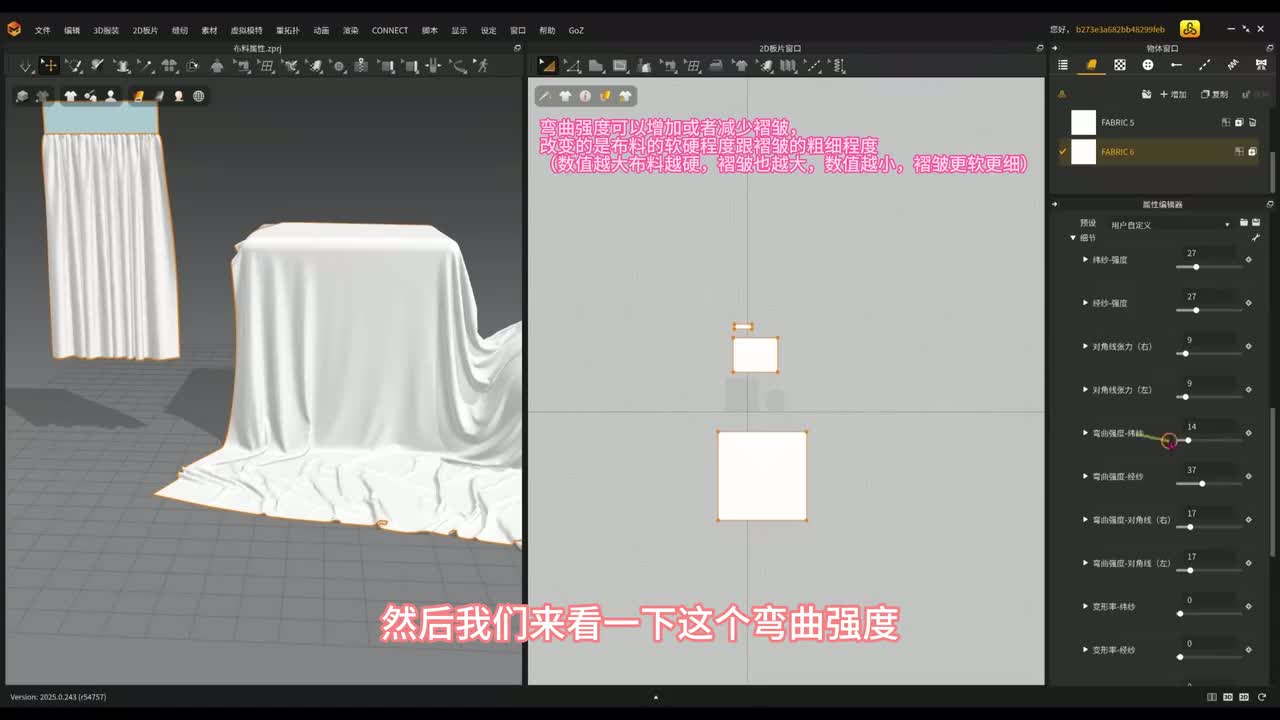Adjust the 纬纱-强度 slider

click(x=1209, y=267)
